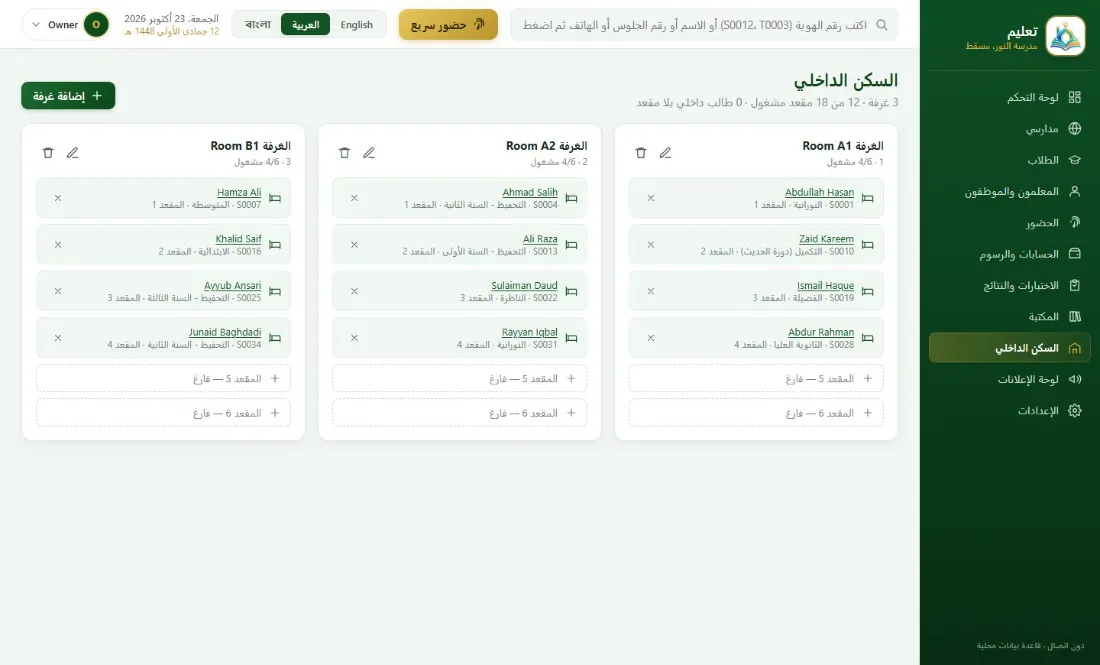Assign a student to Room B1 seat 5
Image resolution: width=1100 pixels, height=665 pixels.
(163, 378)
